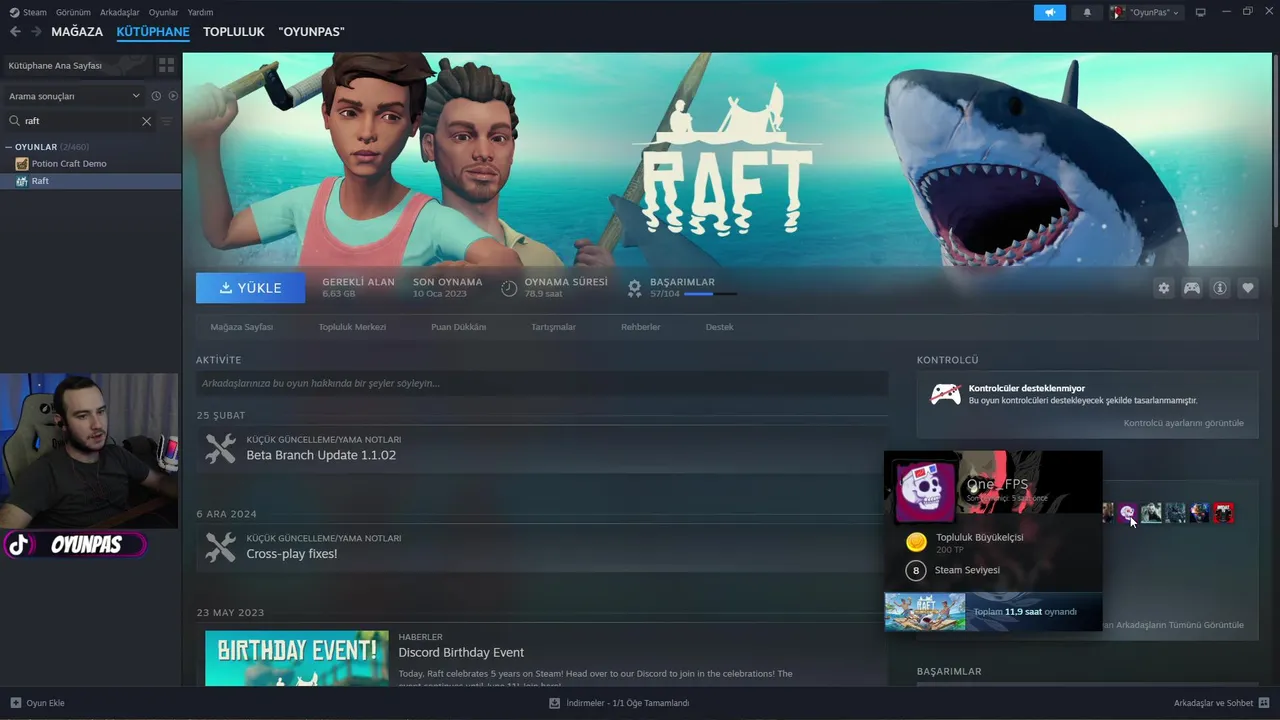Open the Görünüm menu
The width and height of the screenshot is (1280, 720).
[73, 12]
